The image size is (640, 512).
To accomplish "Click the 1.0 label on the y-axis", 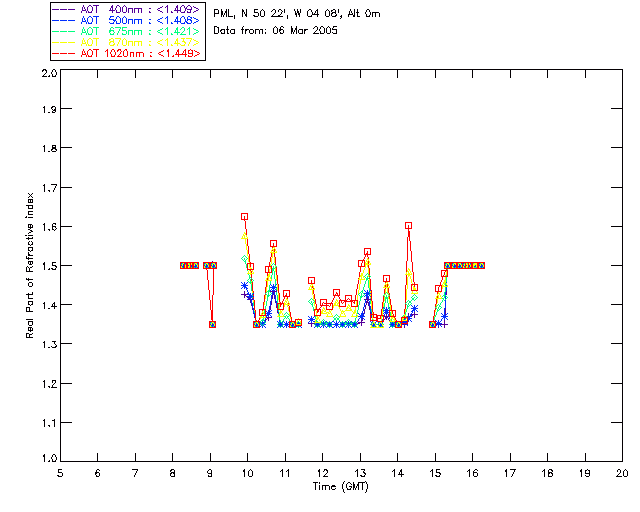I will pyautogui.click(x=49, y=458).
